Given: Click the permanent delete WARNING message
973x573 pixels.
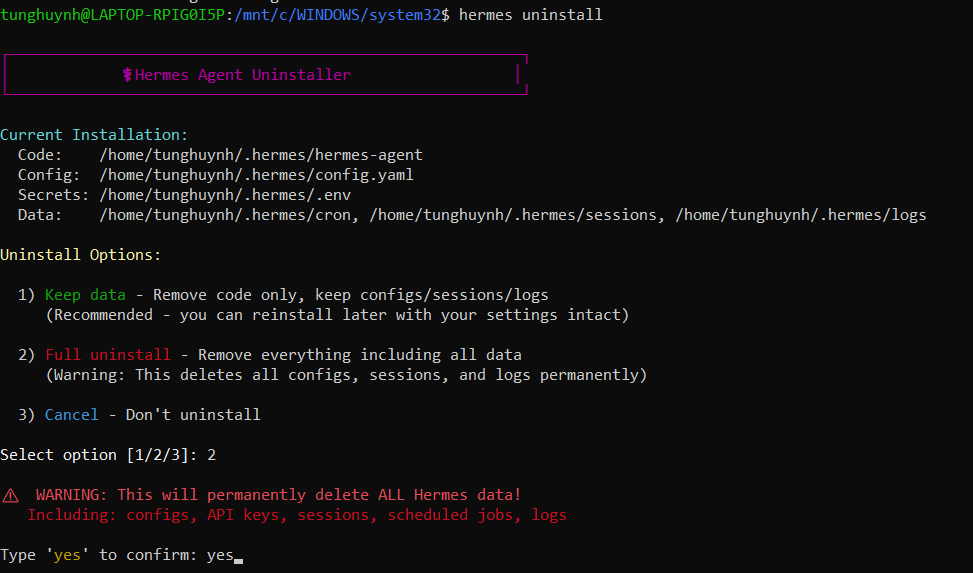Looking at the screenshot, I should pyautogui.click(x=278, y=495).
